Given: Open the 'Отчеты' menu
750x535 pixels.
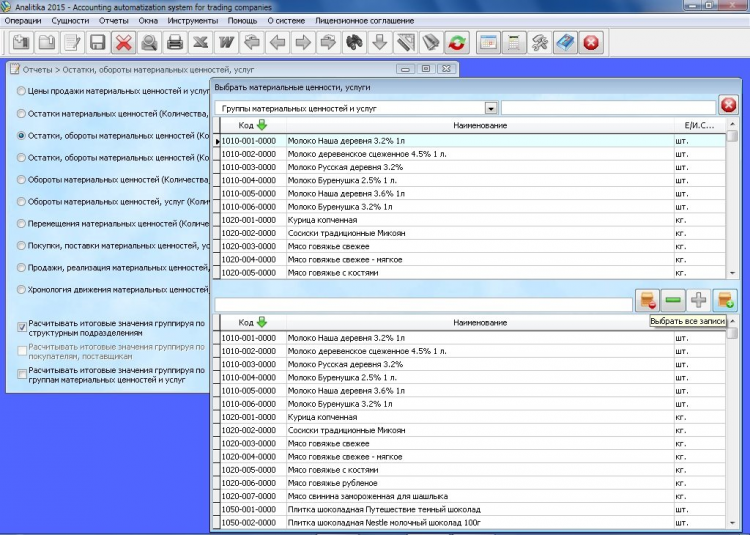Looking at the screenshot, I should tap(114, 20).
